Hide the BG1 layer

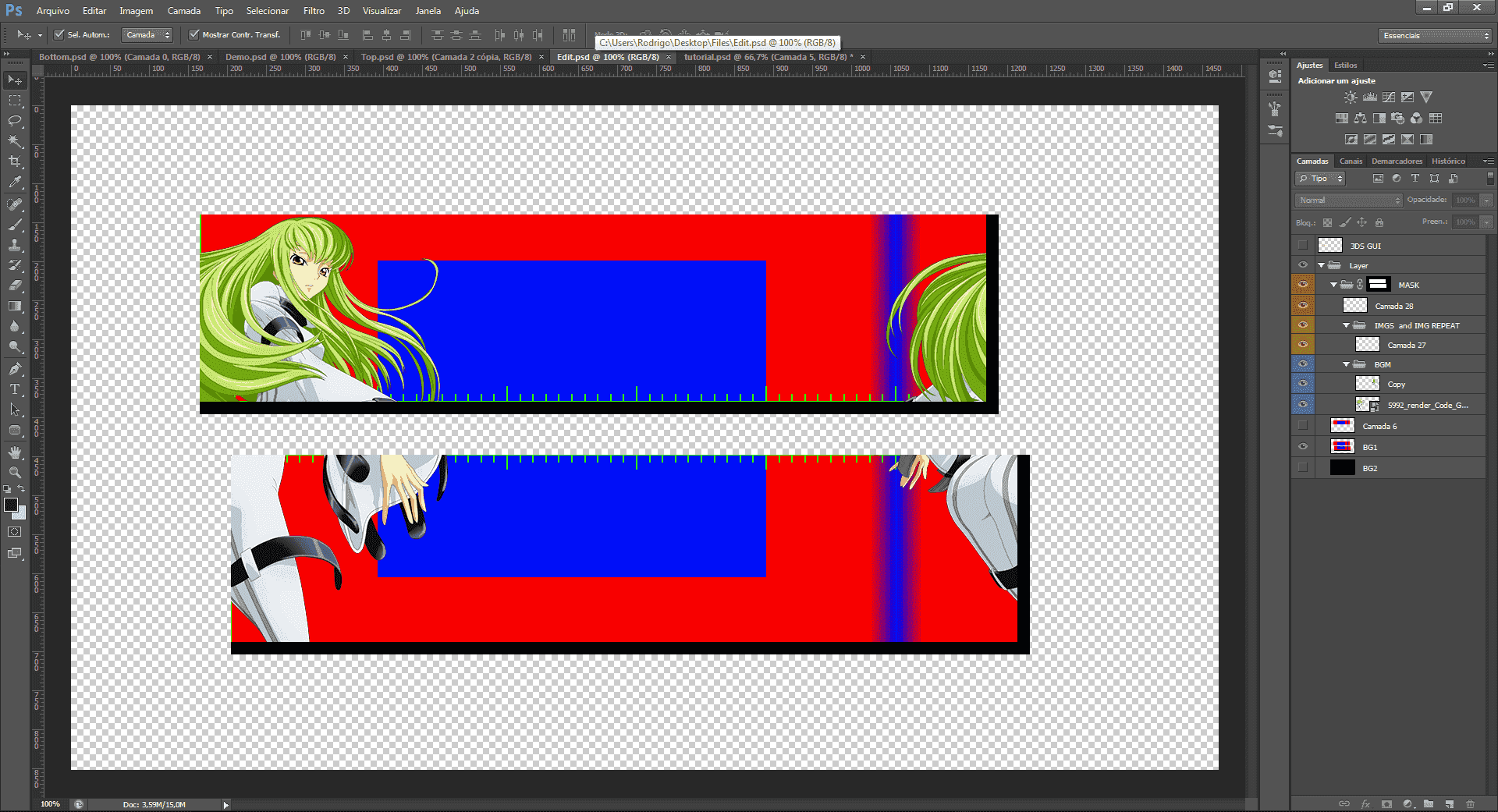click(x=1303, y=447)
